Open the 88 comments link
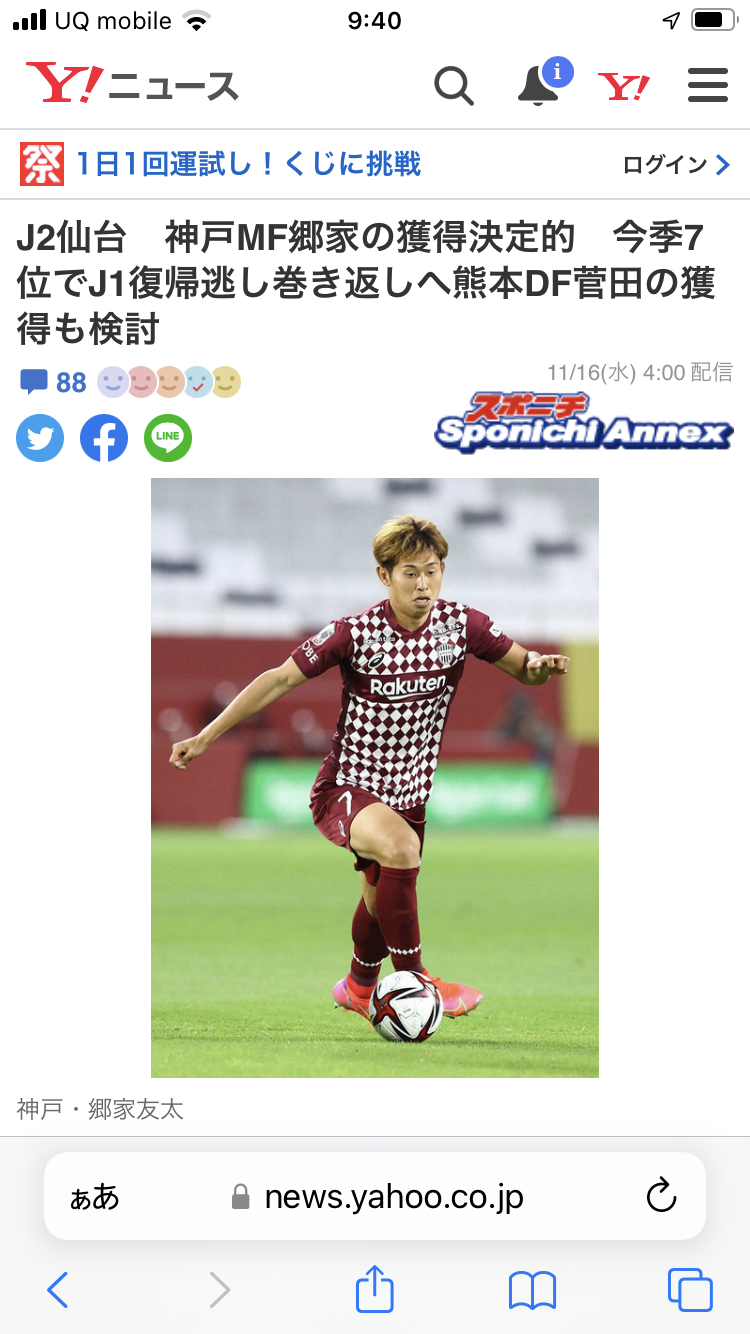This screenshot has width=750, height=1334. 54,382
